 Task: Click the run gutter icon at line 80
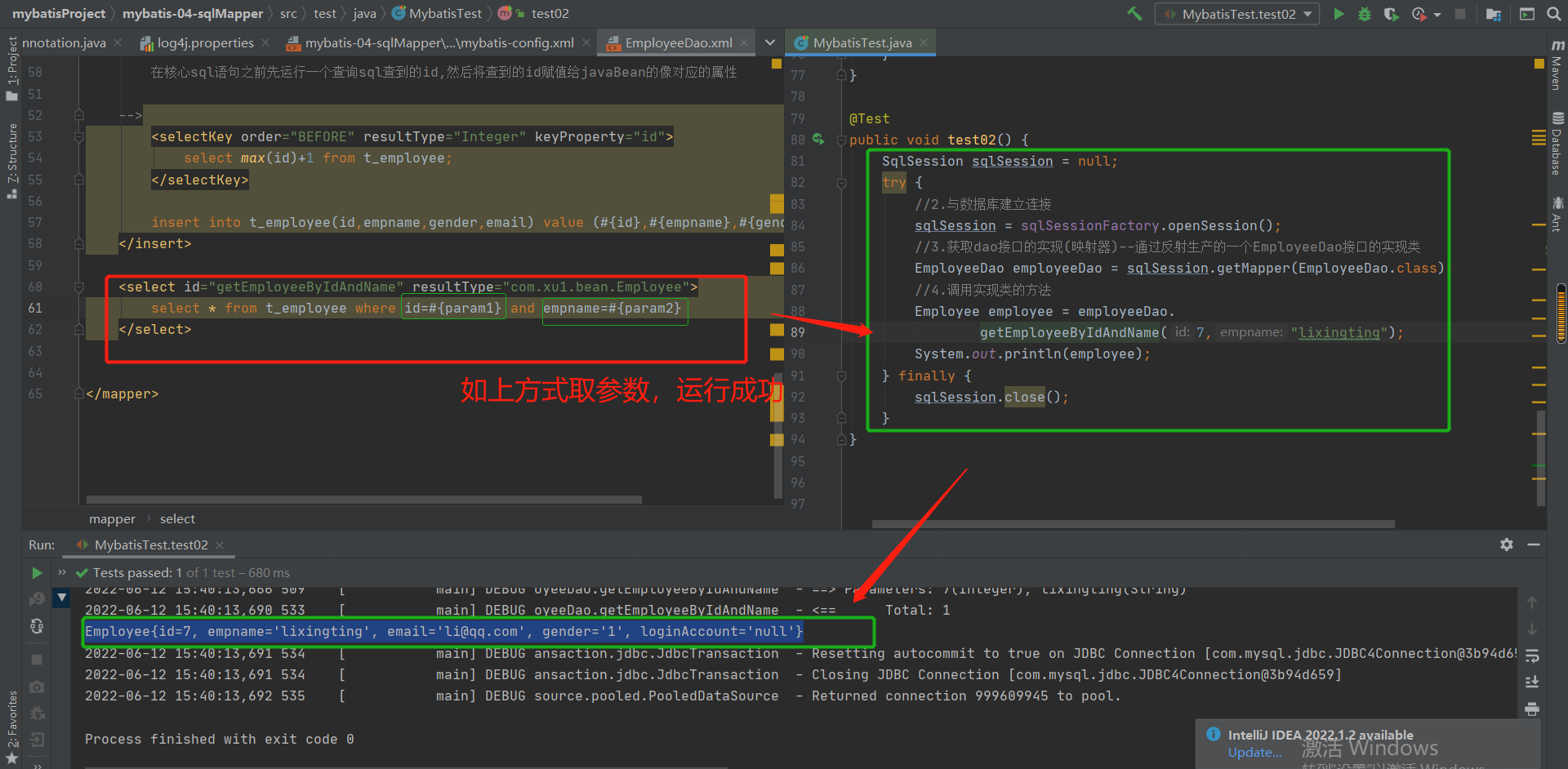(x=818, y=140)
